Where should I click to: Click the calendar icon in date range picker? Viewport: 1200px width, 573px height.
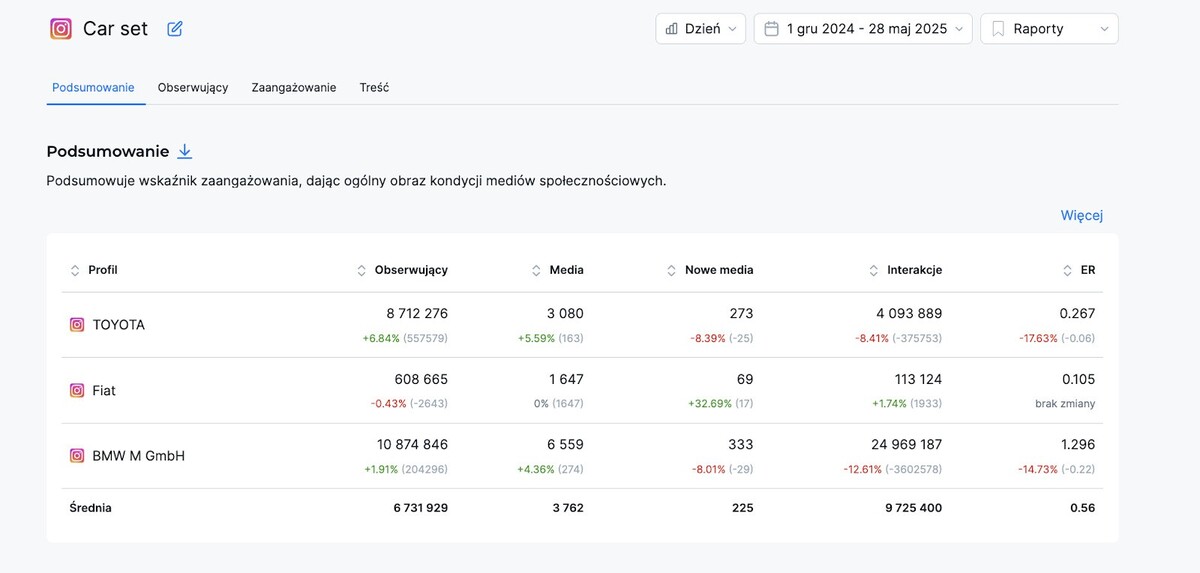[x=771, y=29]
